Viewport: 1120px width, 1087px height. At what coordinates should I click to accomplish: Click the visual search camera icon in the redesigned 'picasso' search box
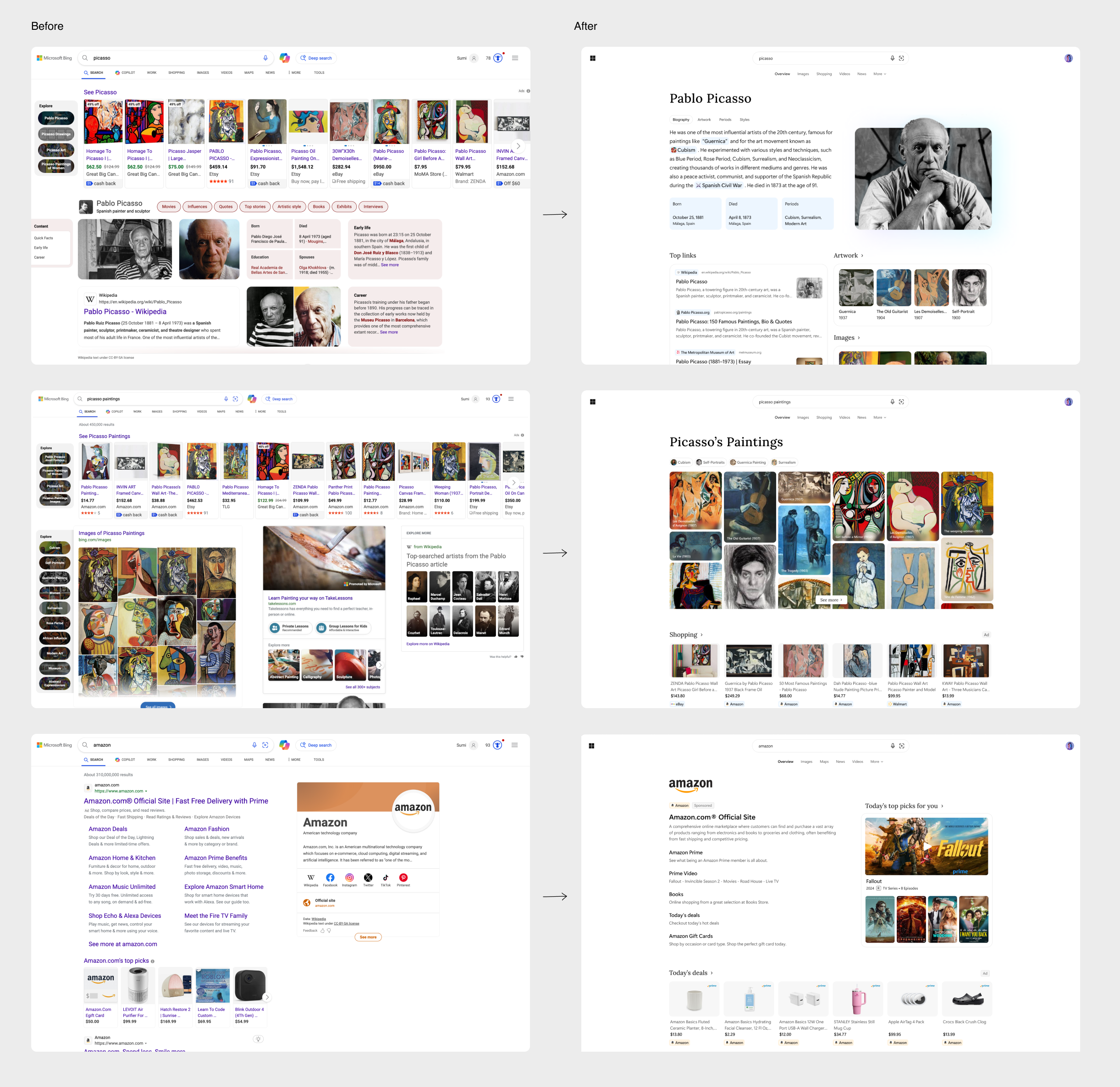point(901,58)
